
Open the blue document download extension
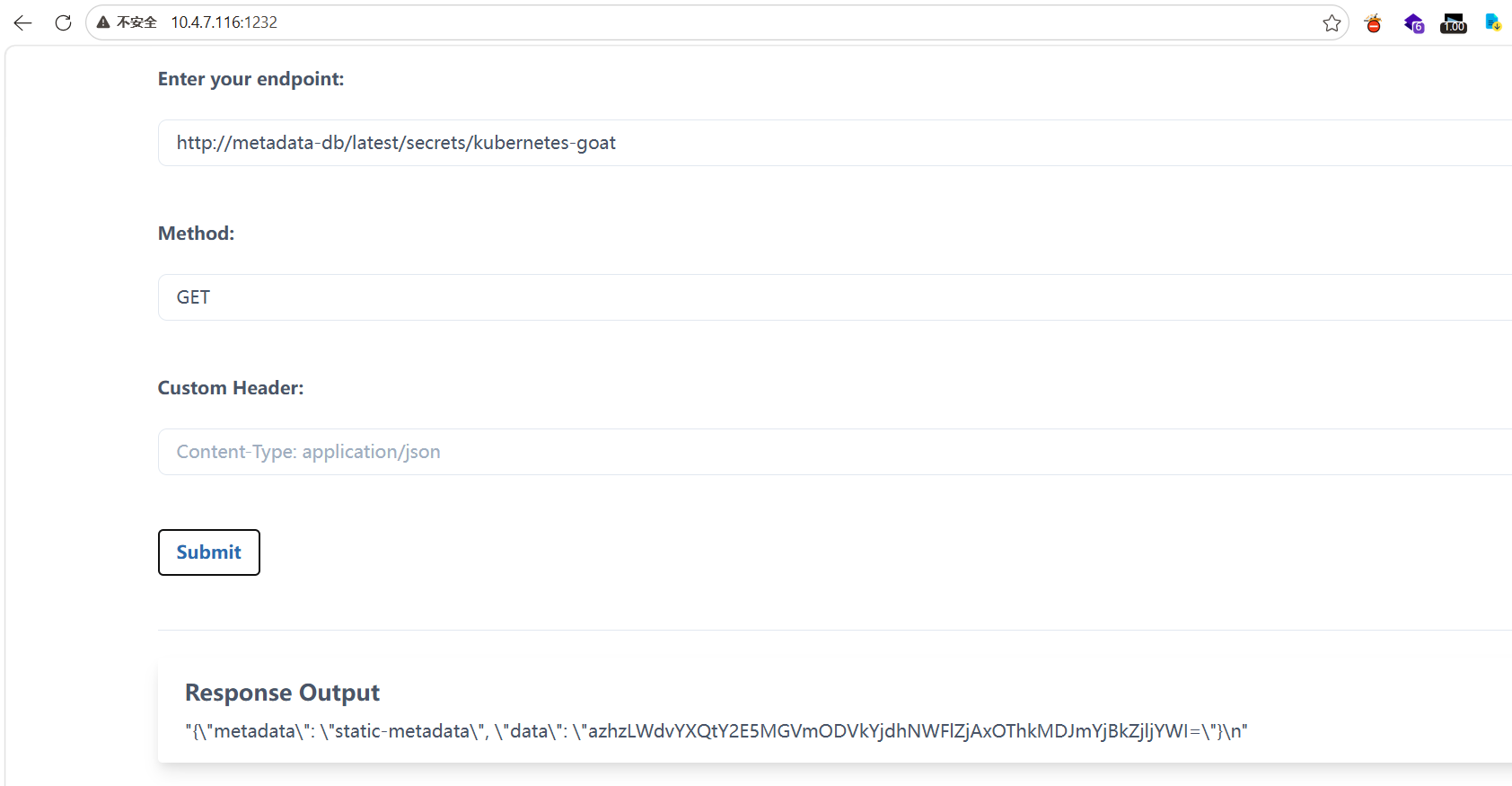pos(1493,22)
